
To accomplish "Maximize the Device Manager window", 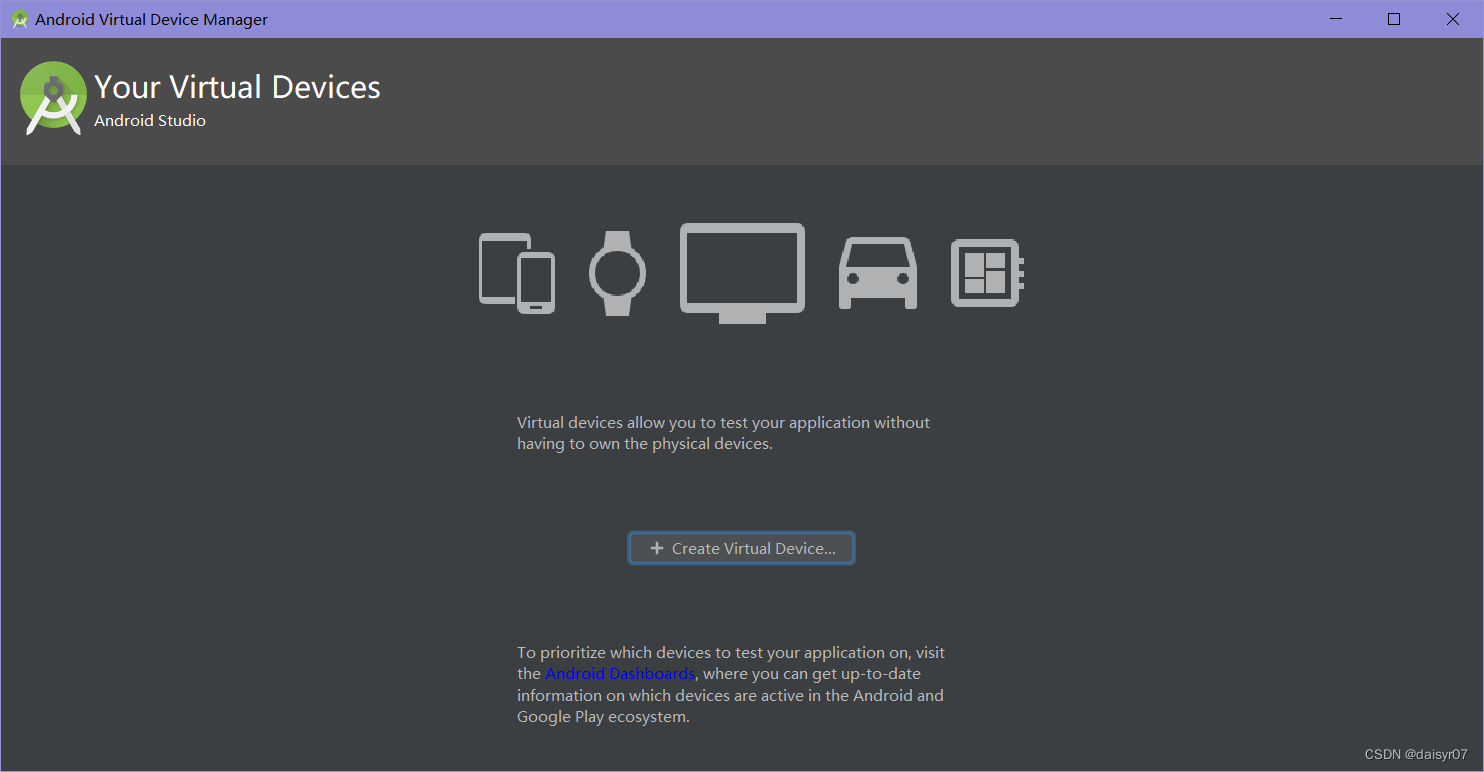I will [1394, 19].
